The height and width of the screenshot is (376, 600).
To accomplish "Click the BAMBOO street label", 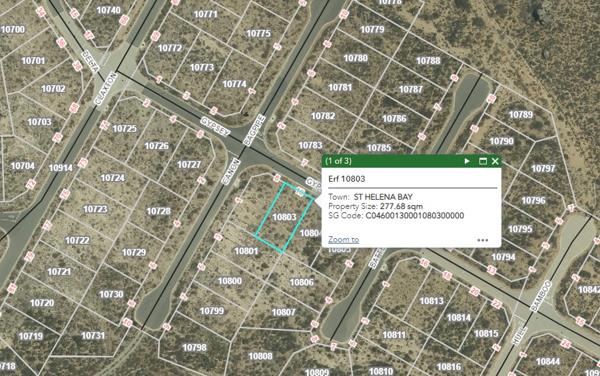I will click(x=542, y=296).
